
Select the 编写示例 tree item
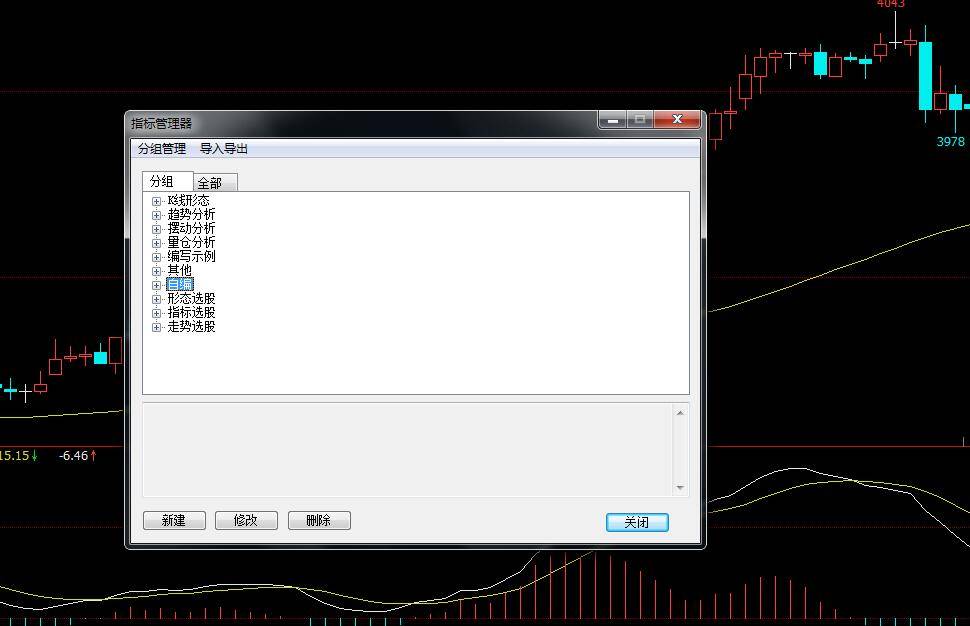(191, 257)
